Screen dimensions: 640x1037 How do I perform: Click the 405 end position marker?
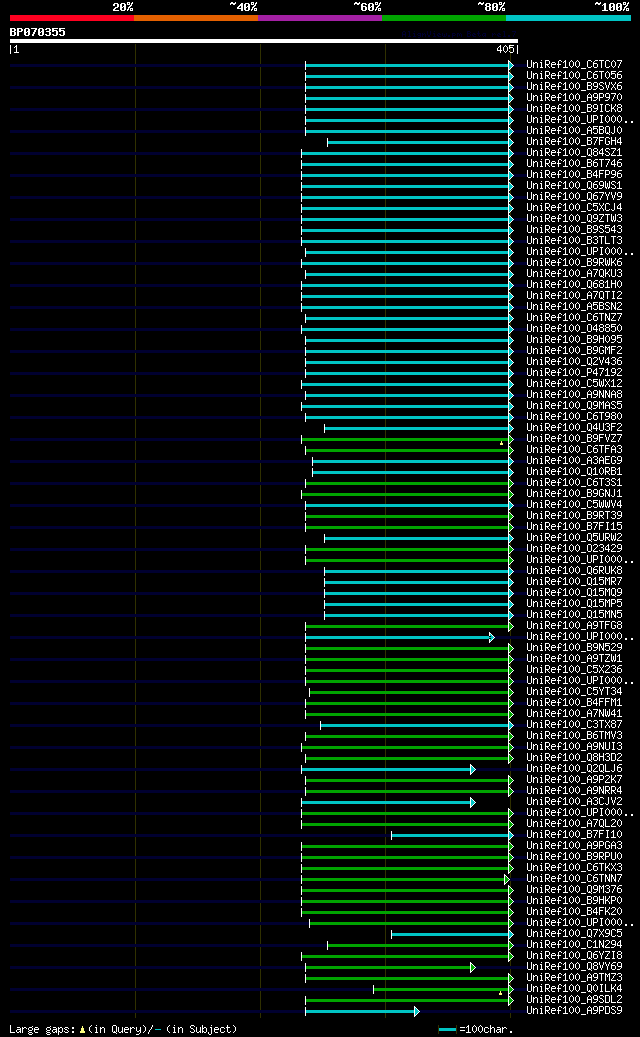point(505,50)
